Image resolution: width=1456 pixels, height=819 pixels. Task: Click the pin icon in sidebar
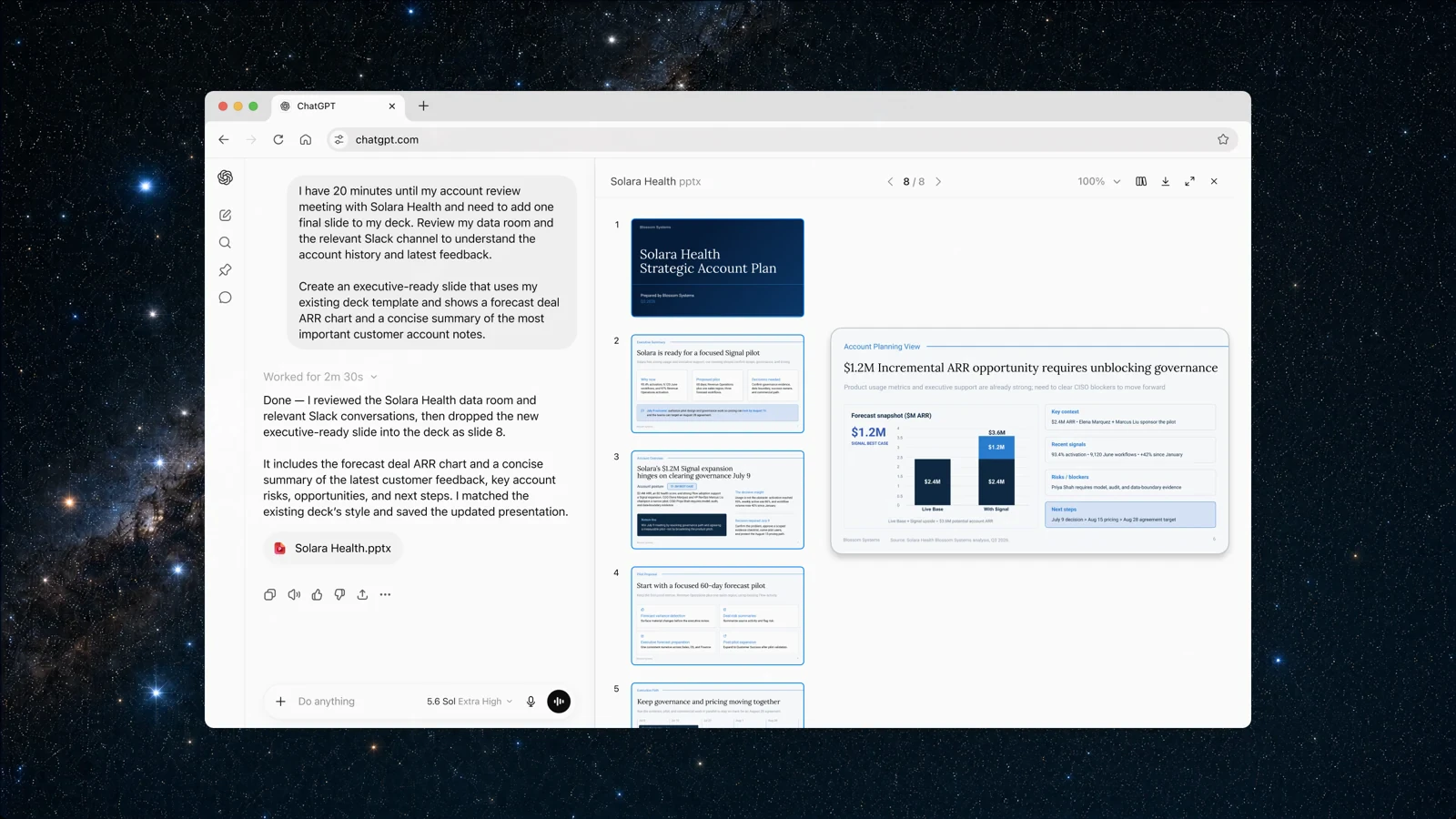(225, 270)
